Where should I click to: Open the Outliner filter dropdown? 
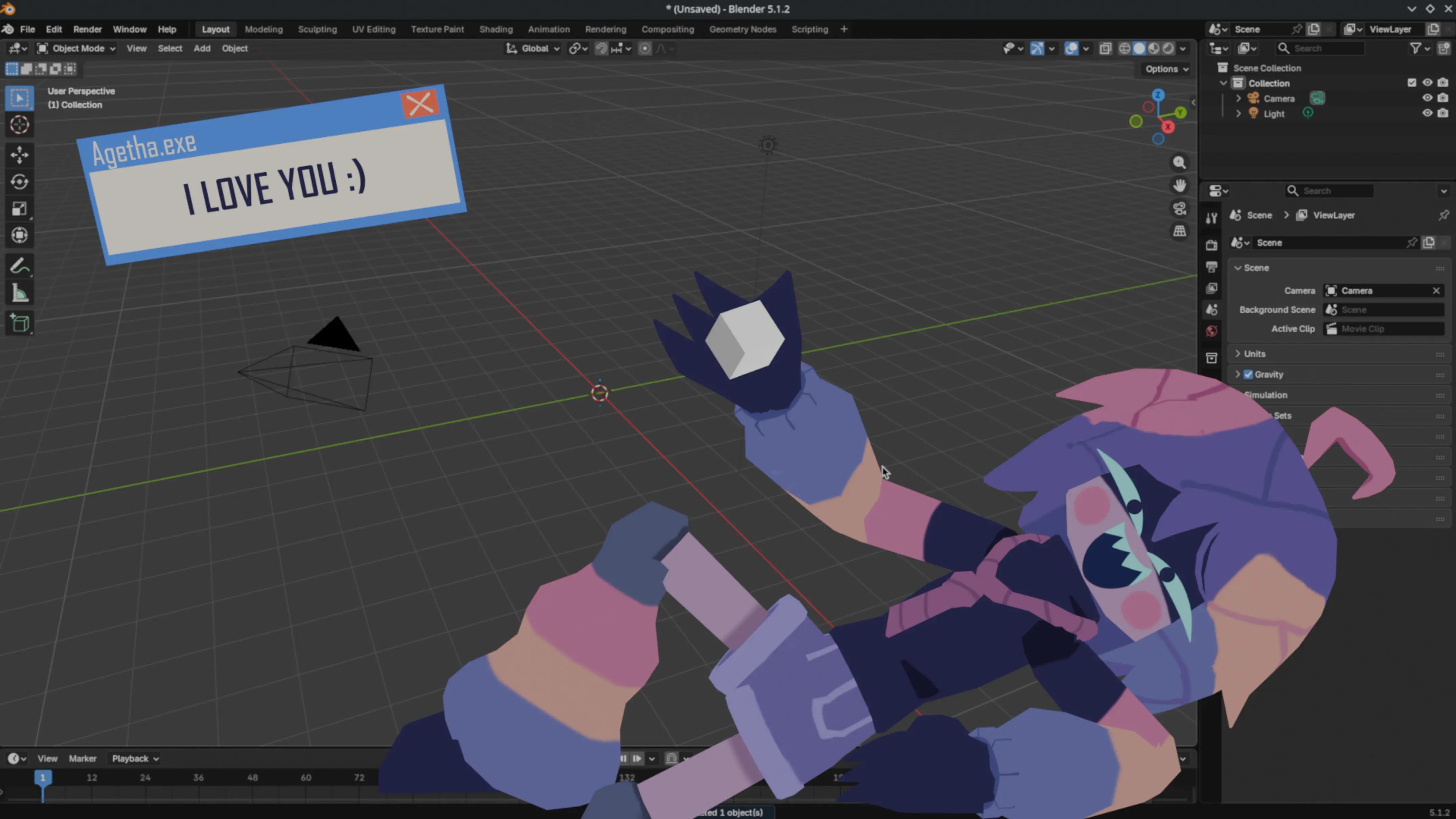click(1419, 49)
